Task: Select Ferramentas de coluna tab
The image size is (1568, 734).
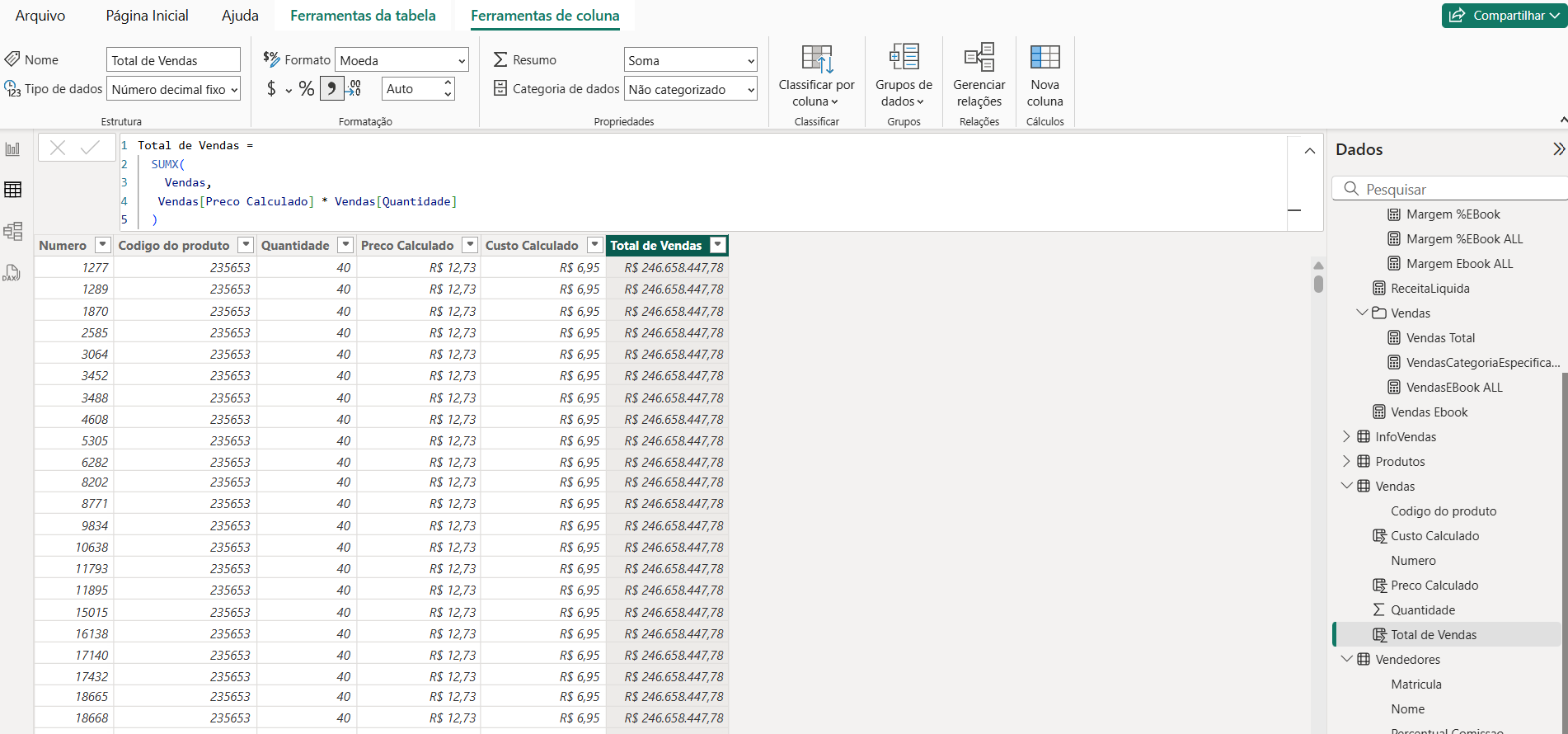Action: click(545, 16)
